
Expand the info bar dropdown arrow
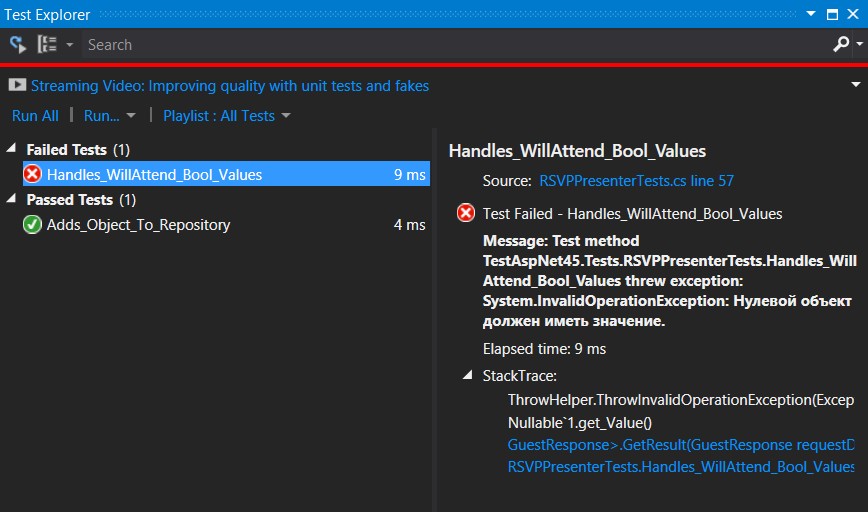[855, 85]
